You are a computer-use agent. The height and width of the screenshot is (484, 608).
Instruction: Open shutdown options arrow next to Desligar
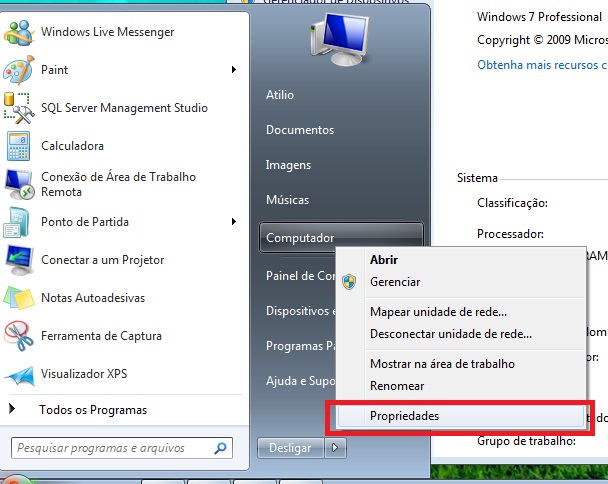click(x=335, y=448)
